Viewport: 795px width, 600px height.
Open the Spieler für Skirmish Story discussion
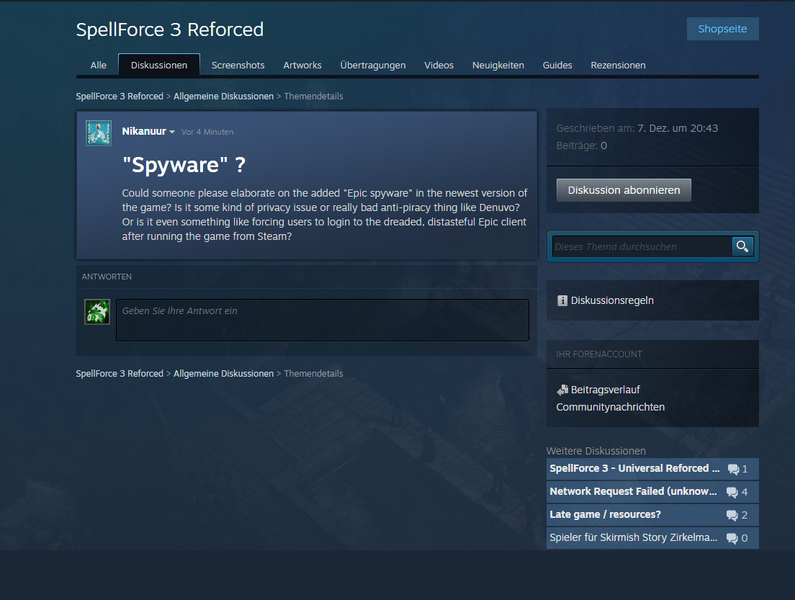(634, 538)
